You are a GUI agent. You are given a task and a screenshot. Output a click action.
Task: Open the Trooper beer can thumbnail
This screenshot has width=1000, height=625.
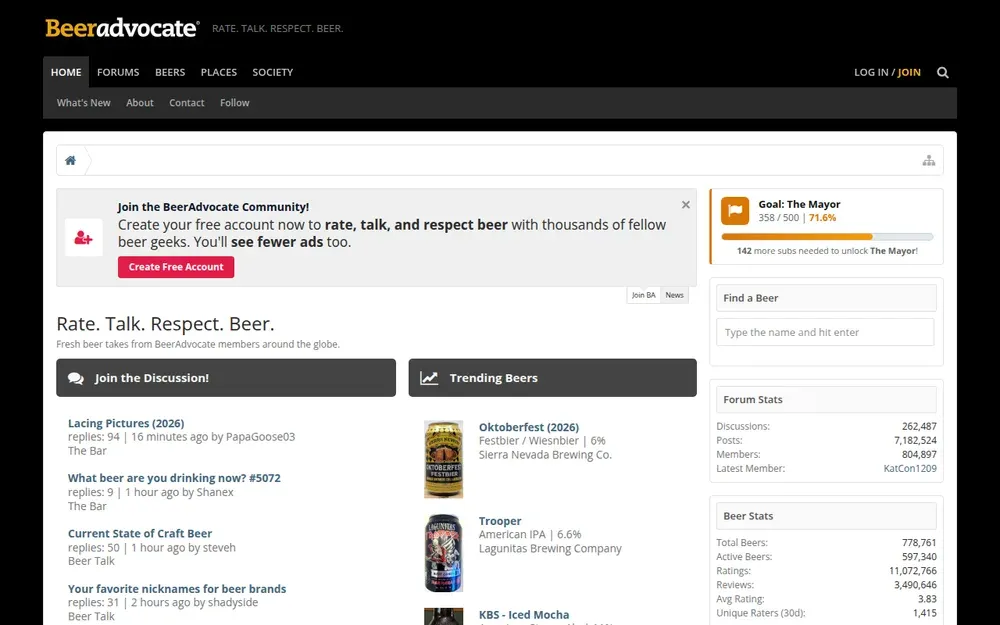point(443,553)
